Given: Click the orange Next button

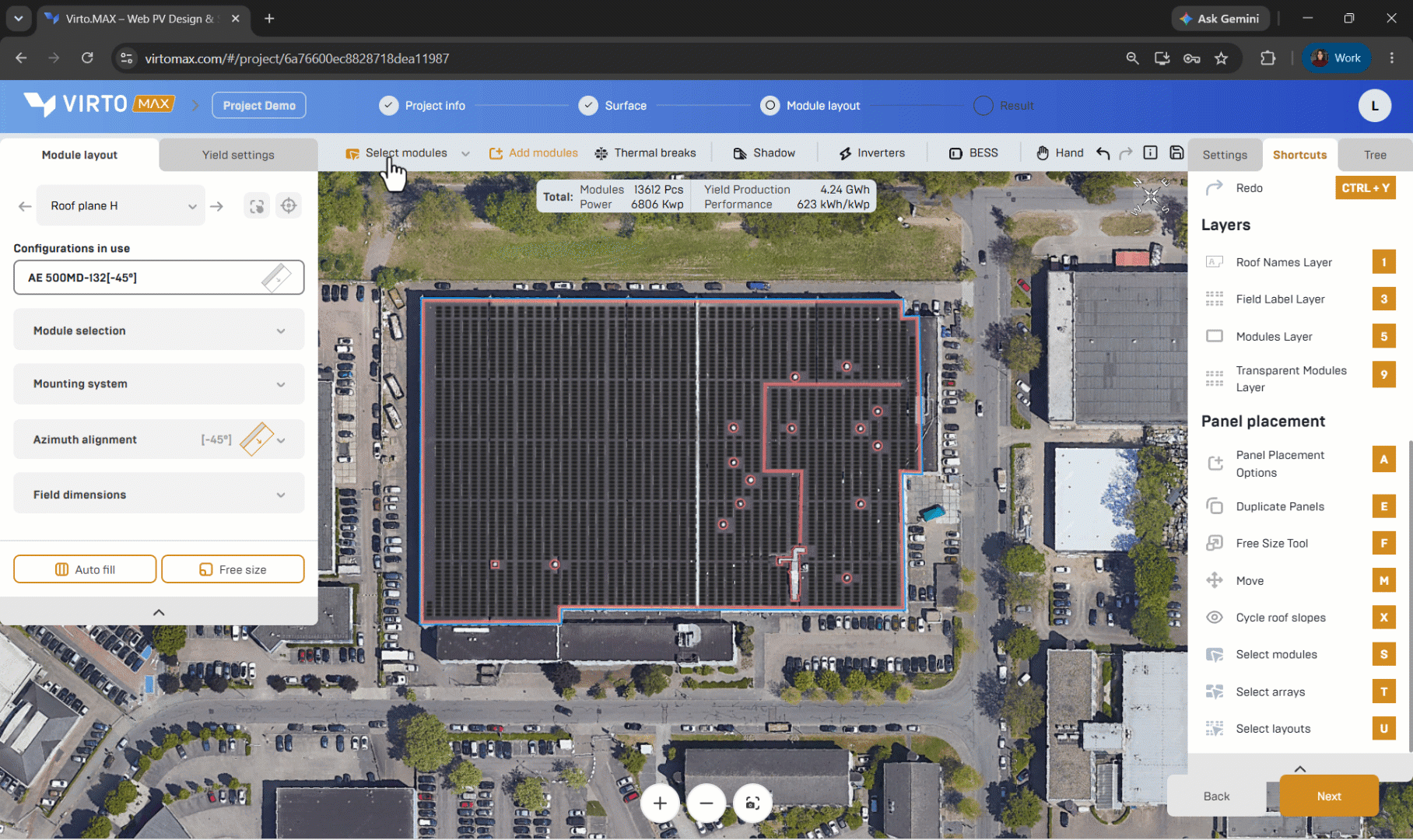Looking at the screenshot, I should click(x=1329, y=796).
